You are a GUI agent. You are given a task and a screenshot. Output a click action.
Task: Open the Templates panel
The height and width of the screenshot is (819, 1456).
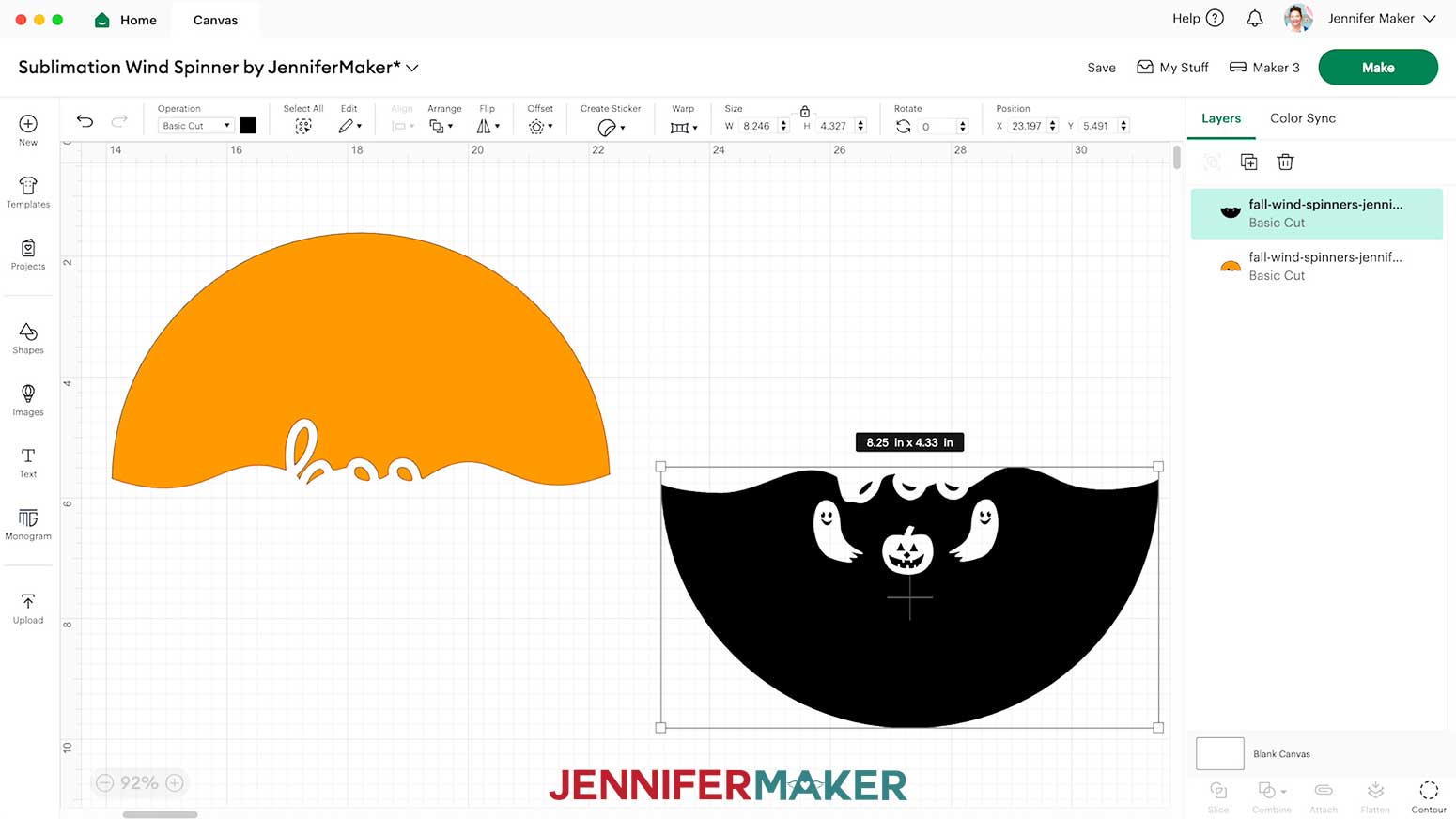pos(28,192)
